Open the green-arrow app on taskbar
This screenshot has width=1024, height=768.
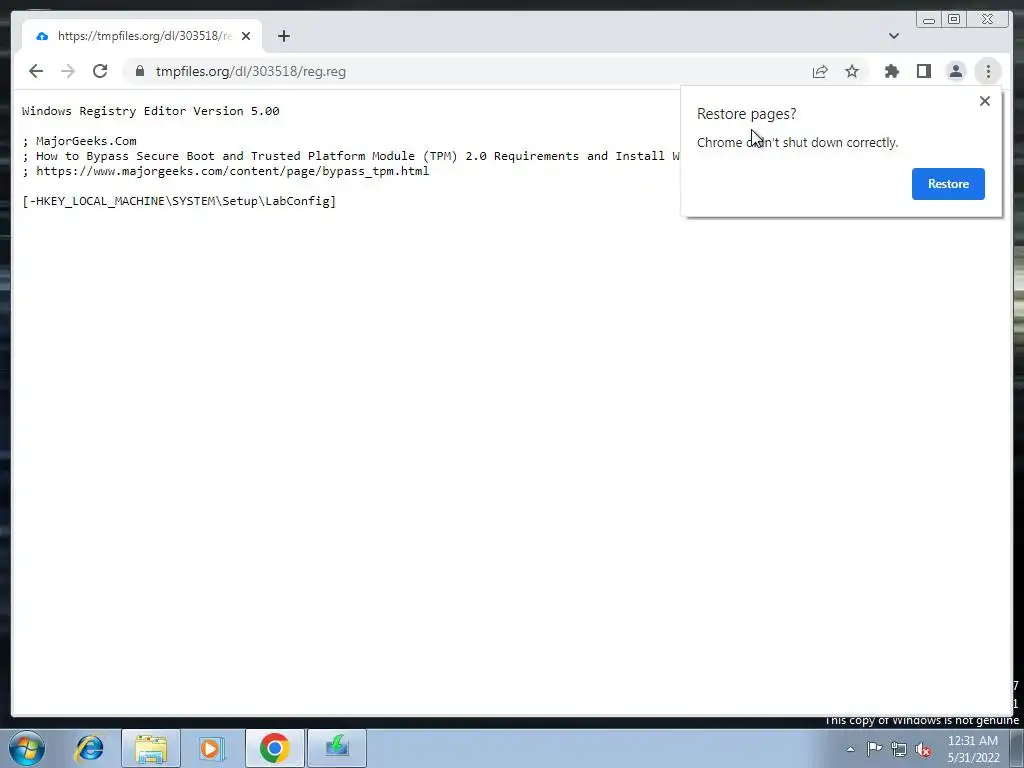[x=337, y=748]
